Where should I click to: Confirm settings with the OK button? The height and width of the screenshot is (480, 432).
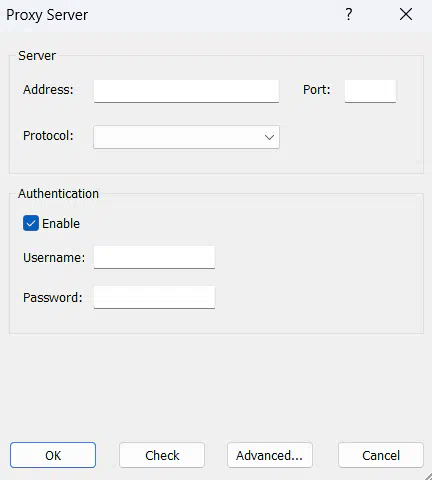(x=53, y=455)
